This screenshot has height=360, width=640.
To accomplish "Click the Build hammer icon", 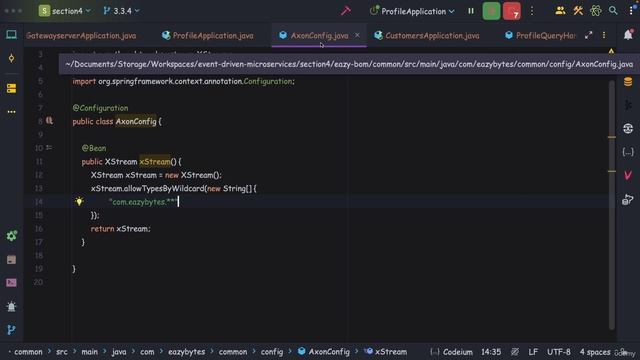I will (346, 11).
